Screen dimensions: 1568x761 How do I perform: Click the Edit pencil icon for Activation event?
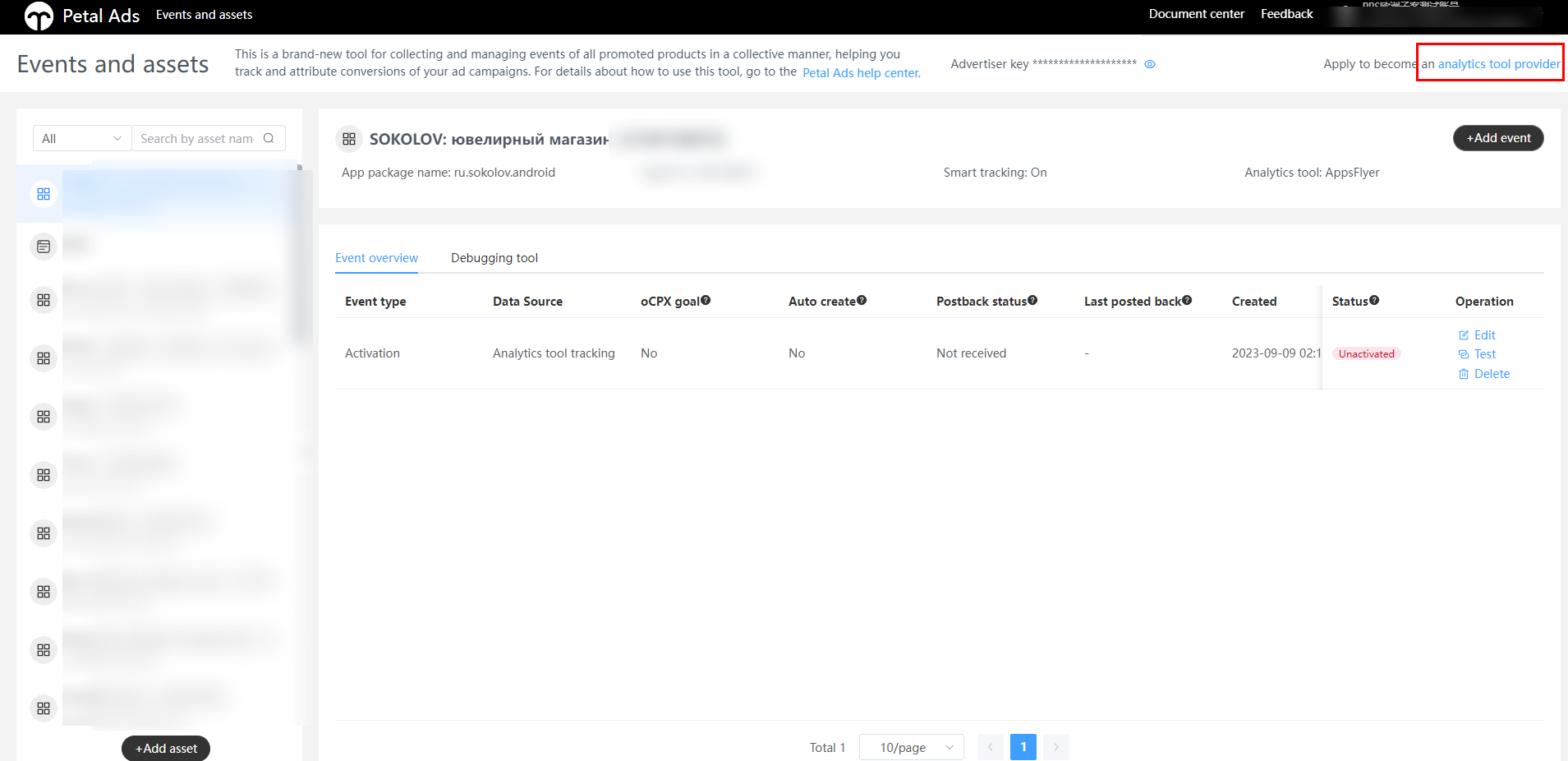pos(1464,335)
